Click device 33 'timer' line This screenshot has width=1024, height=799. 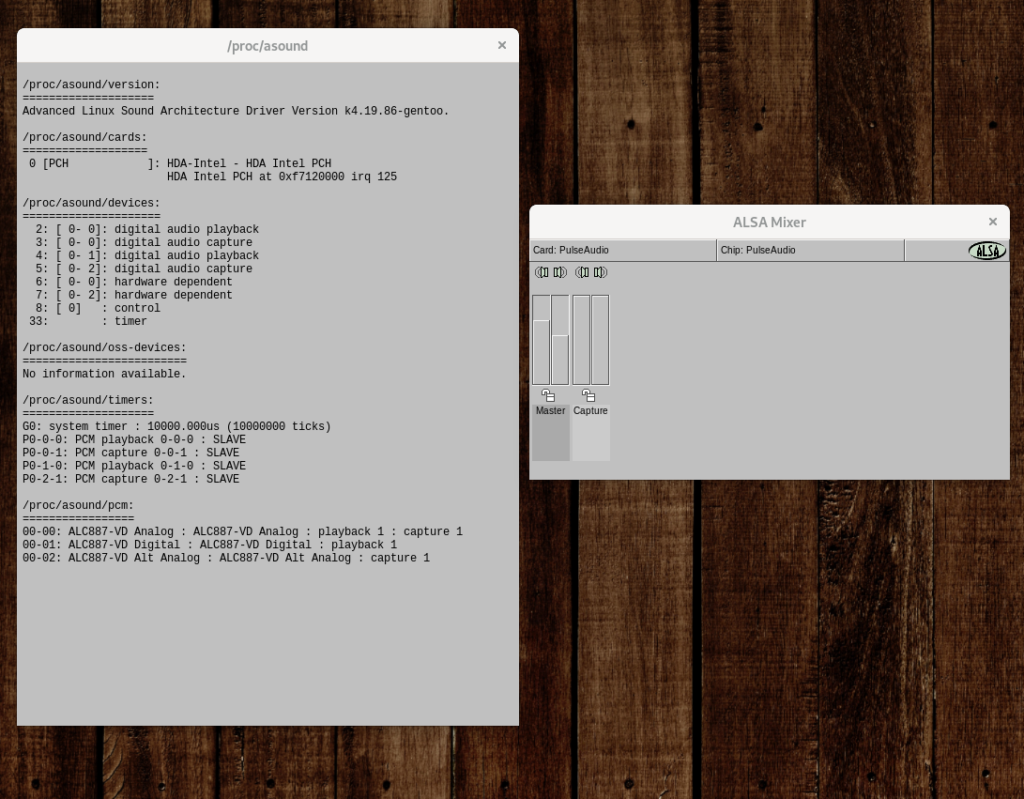coord(88,321)
